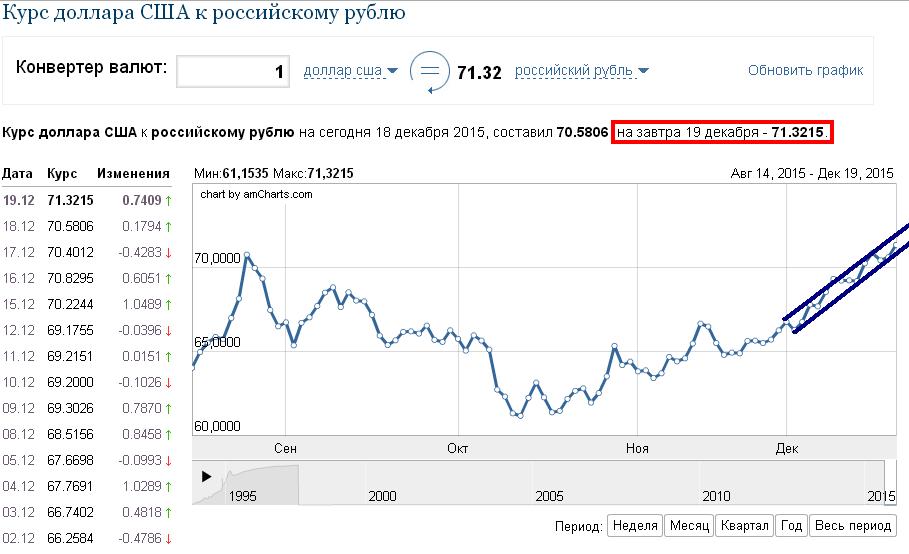The height and width of the screenshot is (554, 909).
Task: Click the rate 69.2000 in 10.12 row
Action: pyautogui.click(x=70, y=382)
